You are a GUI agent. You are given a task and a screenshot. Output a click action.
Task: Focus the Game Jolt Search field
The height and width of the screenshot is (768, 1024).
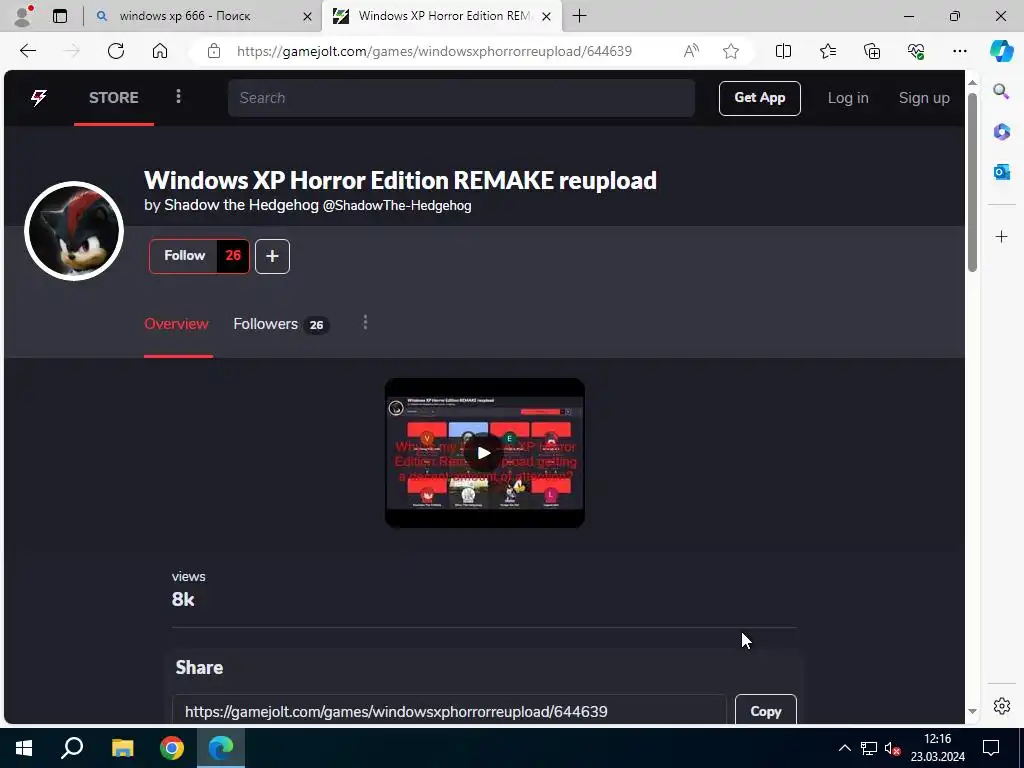(x=461, y=98)
